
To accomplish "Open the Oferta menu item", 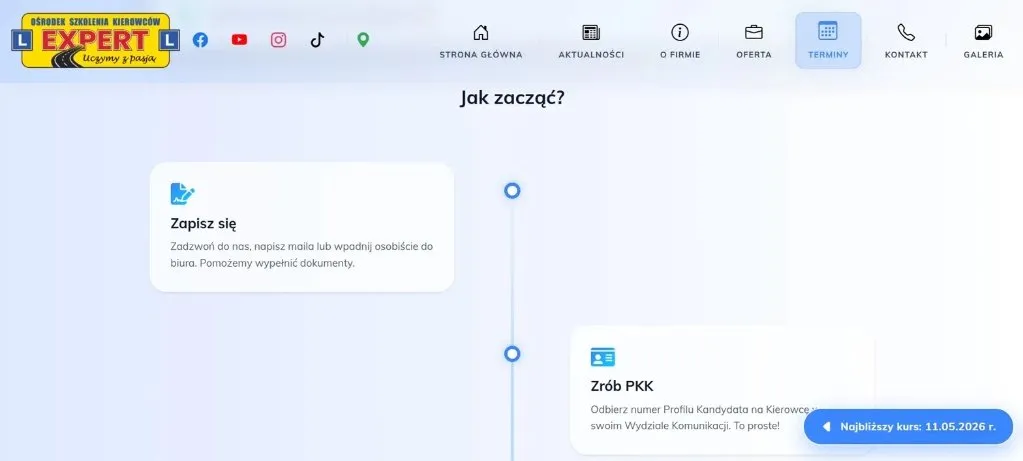I will tap(754, 41).
